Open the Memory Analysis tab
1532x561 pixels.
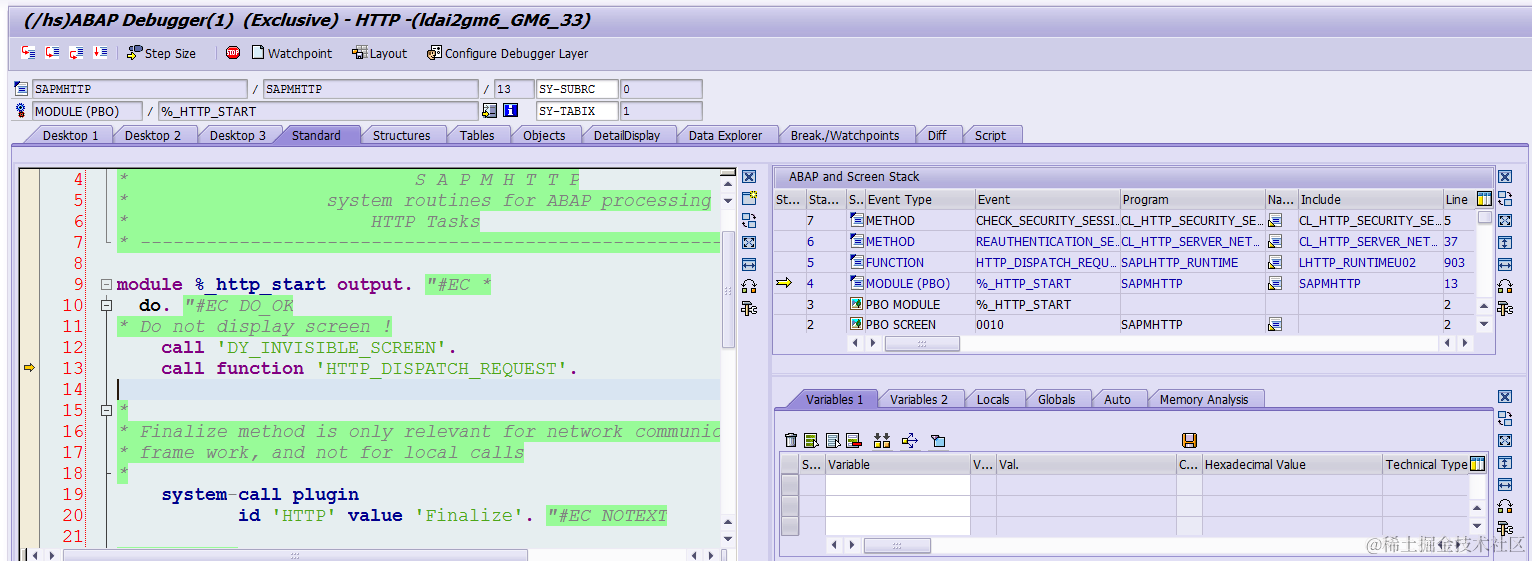(x=1204, y=399)
